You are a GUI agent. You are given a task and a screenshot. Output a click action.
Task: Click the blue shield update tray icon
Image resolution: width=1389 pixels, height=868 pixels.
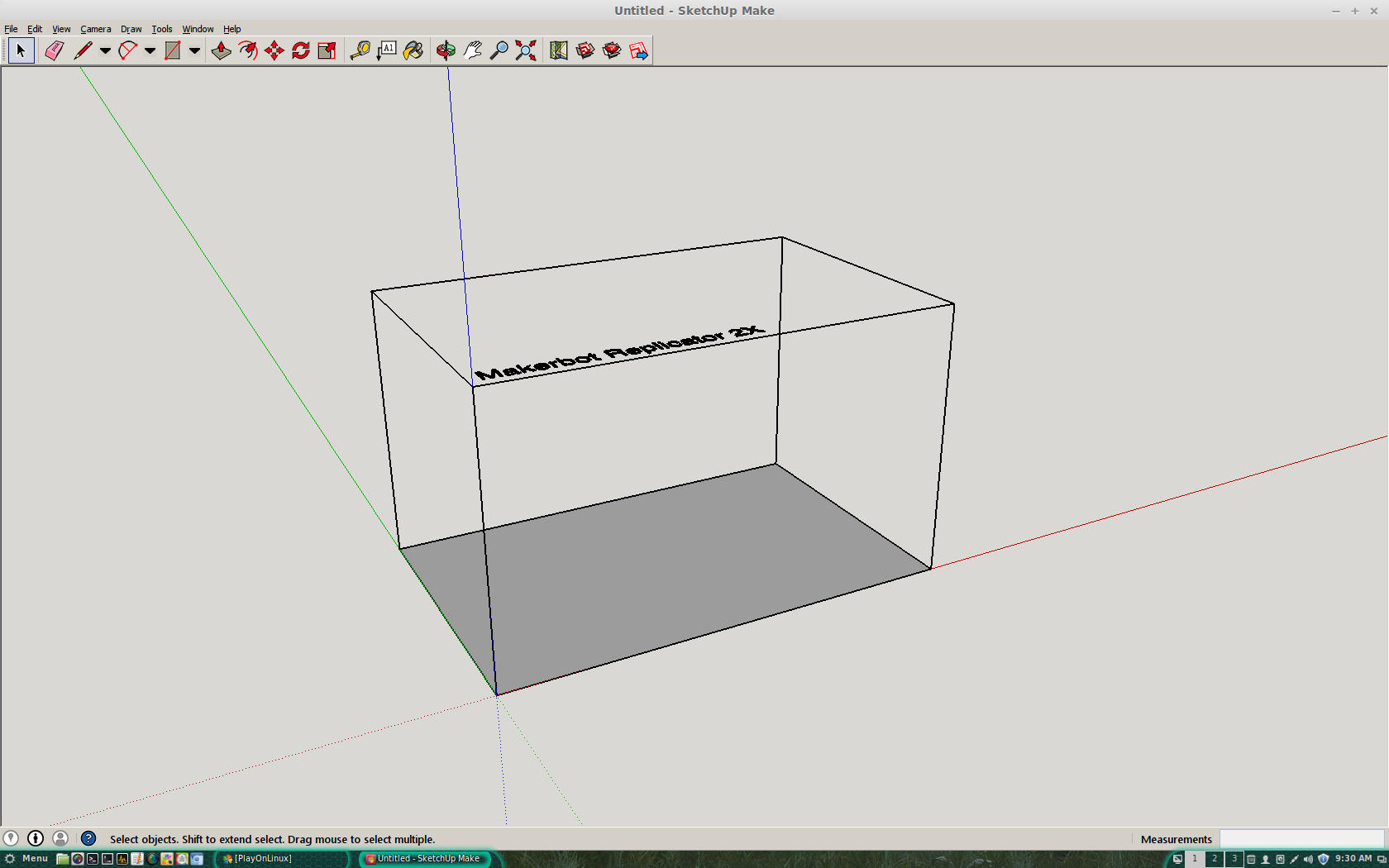coord(1323,859)
